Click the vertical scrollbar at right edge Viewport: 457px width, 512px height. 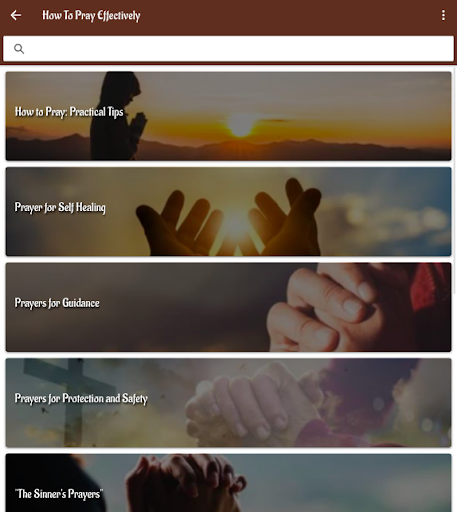click(x=454, y=182)
